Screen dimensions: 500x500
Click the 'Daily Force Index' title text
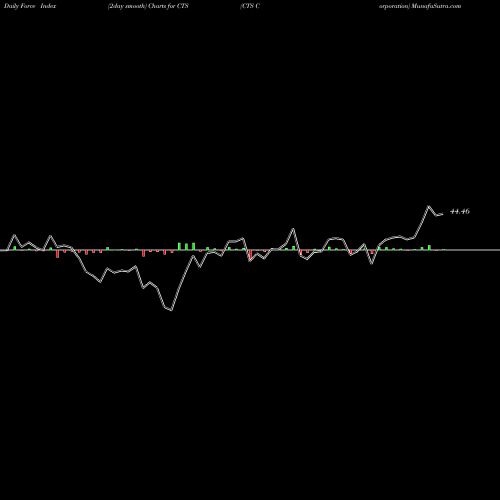(30, 6)
